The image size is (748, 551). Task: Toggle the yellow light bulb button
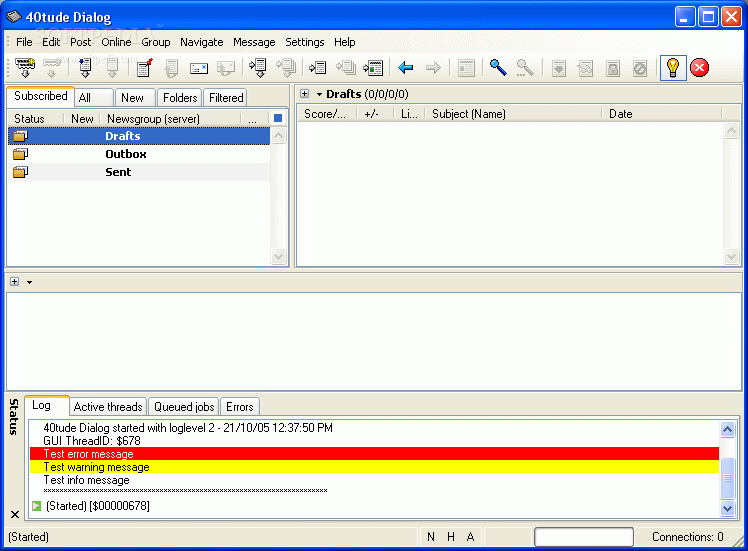coord(673,68)
